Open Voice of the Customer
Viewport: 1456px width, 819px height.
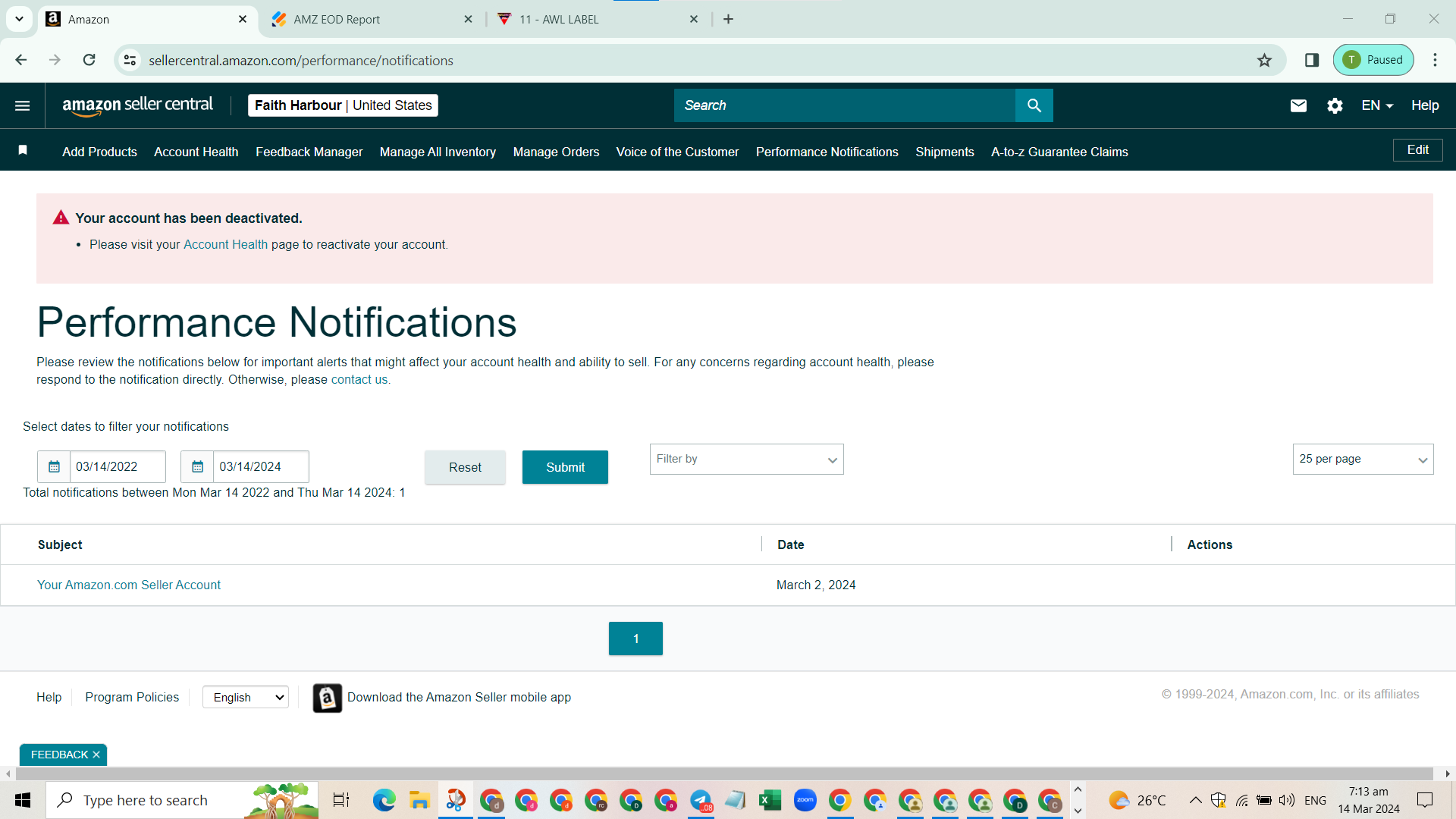tap(677, 152)
